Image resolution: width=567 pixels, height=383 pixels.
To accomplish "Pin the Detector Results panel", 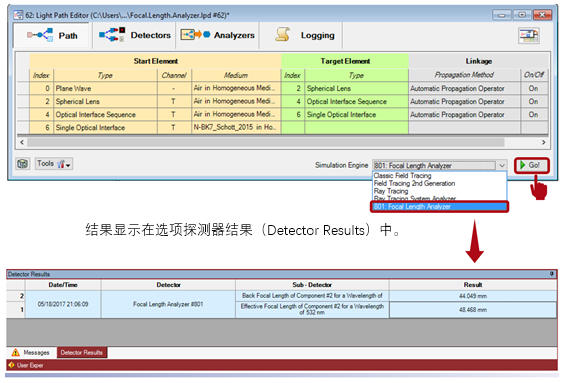I will tap(551, 274).
